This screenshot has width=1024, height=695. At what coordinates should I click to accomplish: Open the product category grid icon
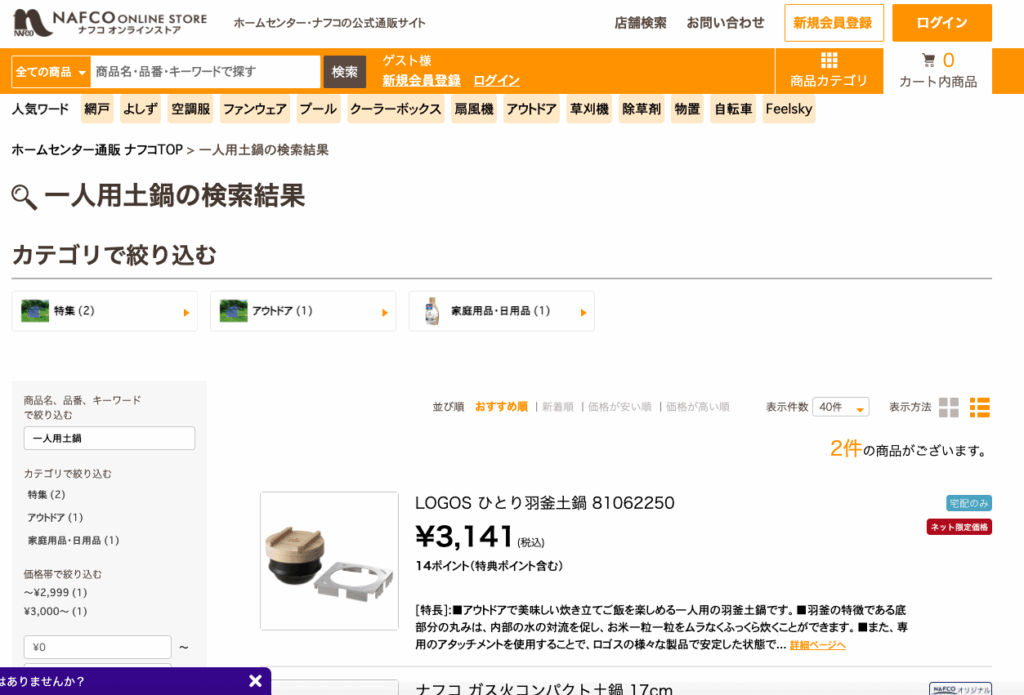(x=829, y=61)
